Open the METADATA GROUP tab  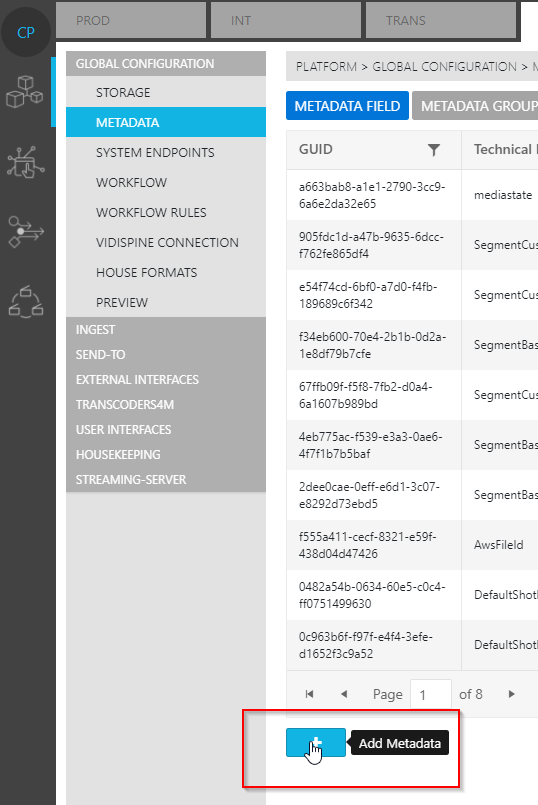[x=475, y=106]
